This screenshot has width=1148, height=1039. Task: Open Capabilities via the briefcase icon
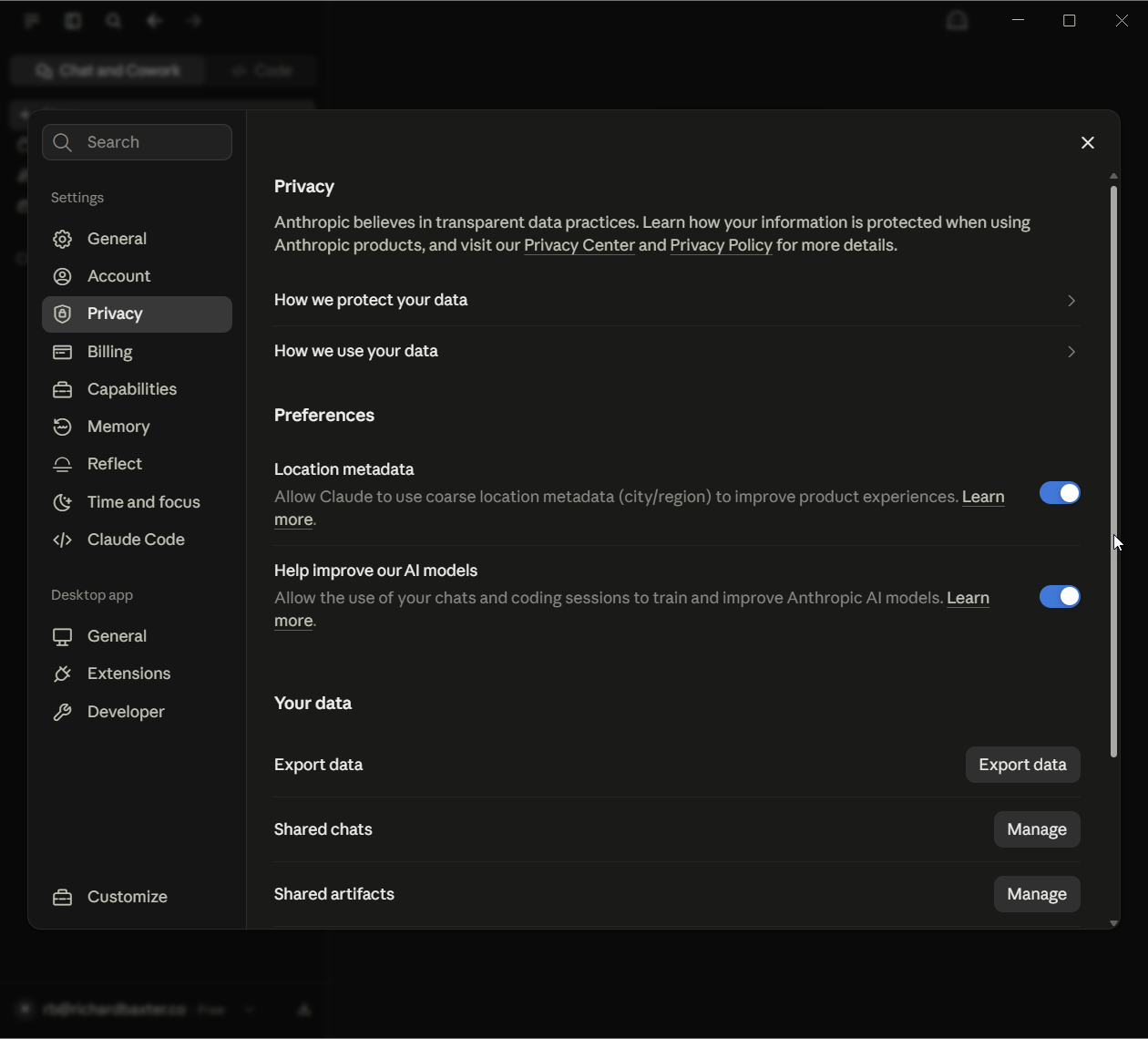point(62,389)
